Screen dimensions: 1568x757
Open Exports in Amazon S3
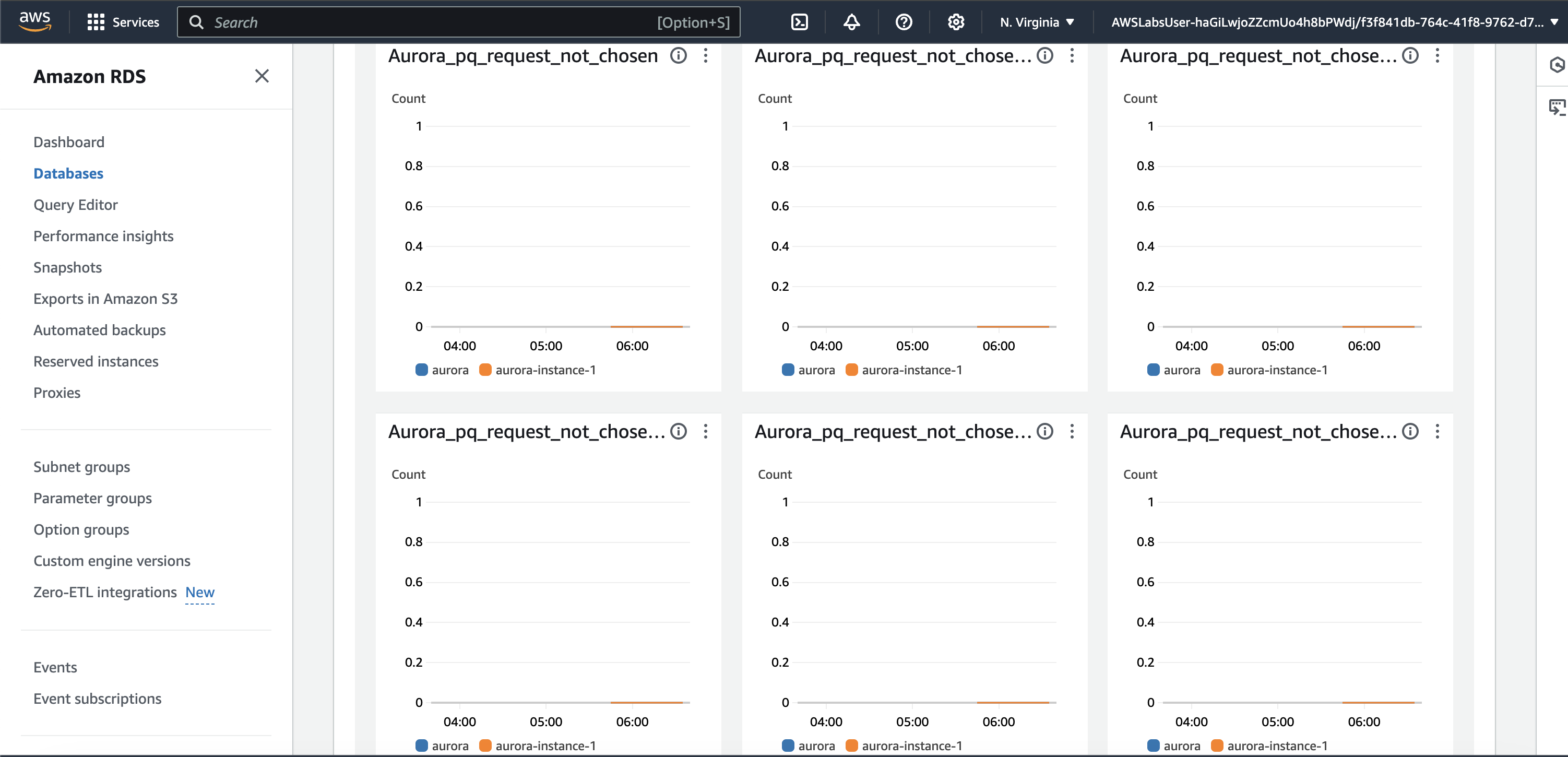(105, 299)
